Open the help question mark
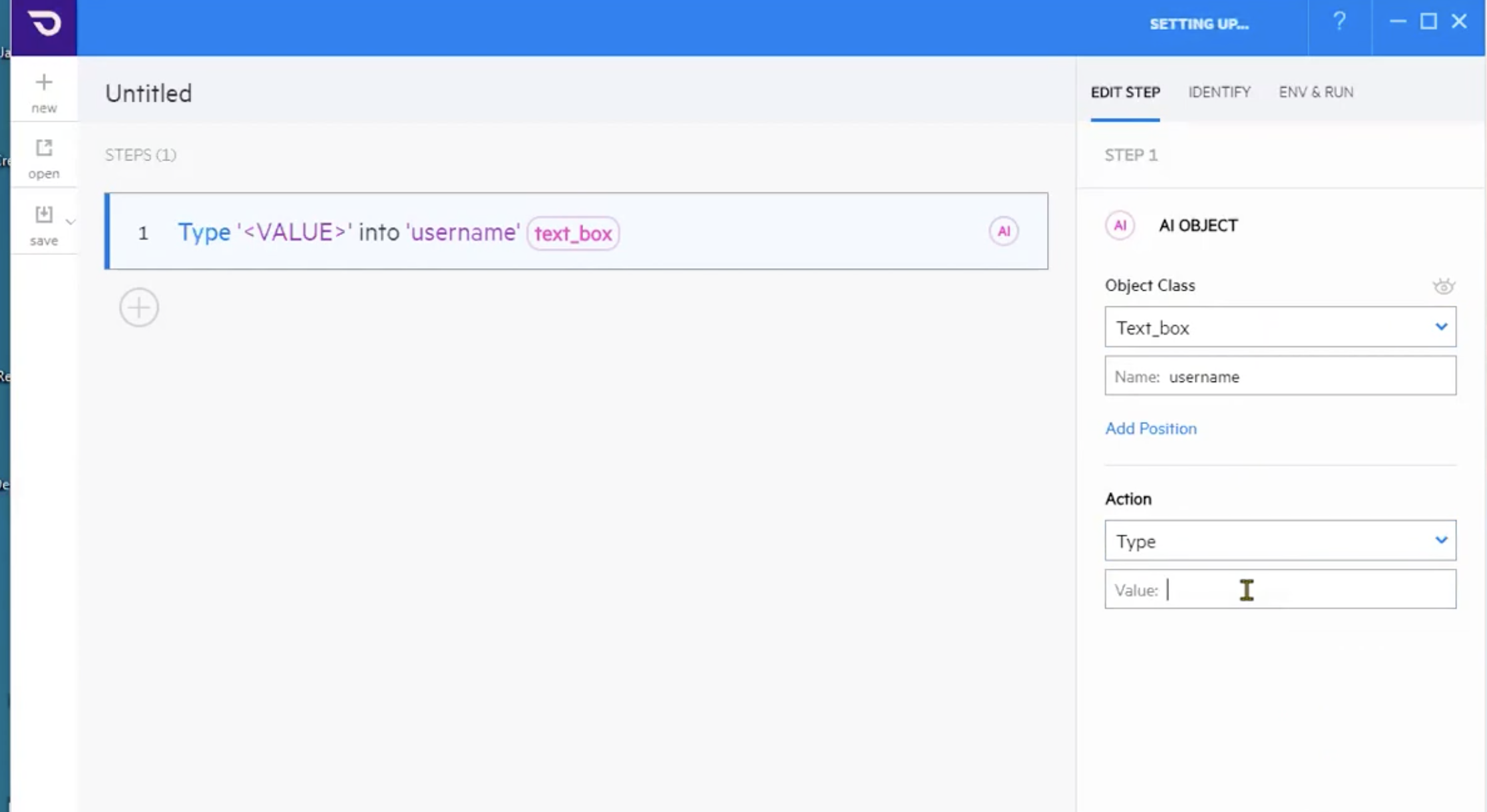Image resolution: width=1487 pixels, height=812 pixels. click(1339, 22)
